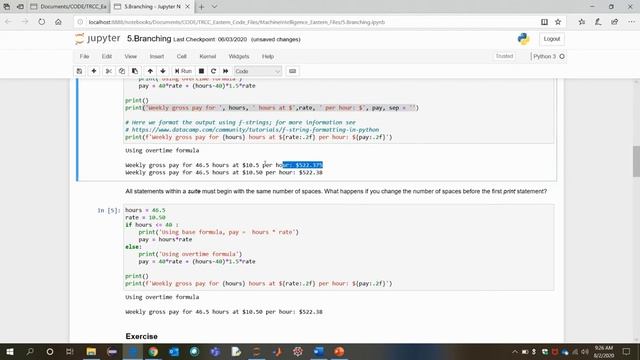Share this page icon
This screenshot has width=640, height=360.
(x=615, y=22)
